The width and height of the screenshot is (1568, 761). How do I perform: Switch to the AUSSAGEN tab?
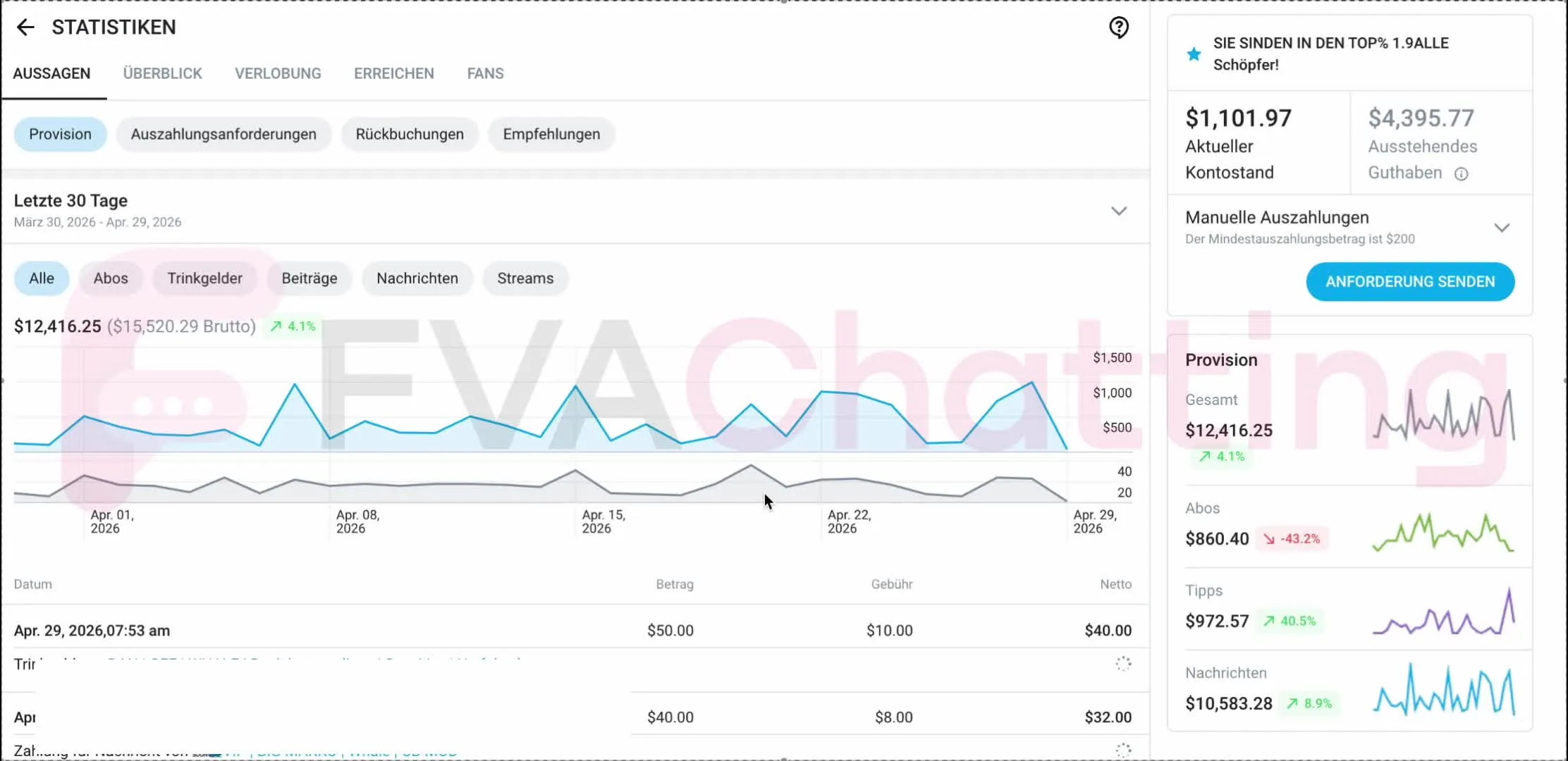click(51, 73)
